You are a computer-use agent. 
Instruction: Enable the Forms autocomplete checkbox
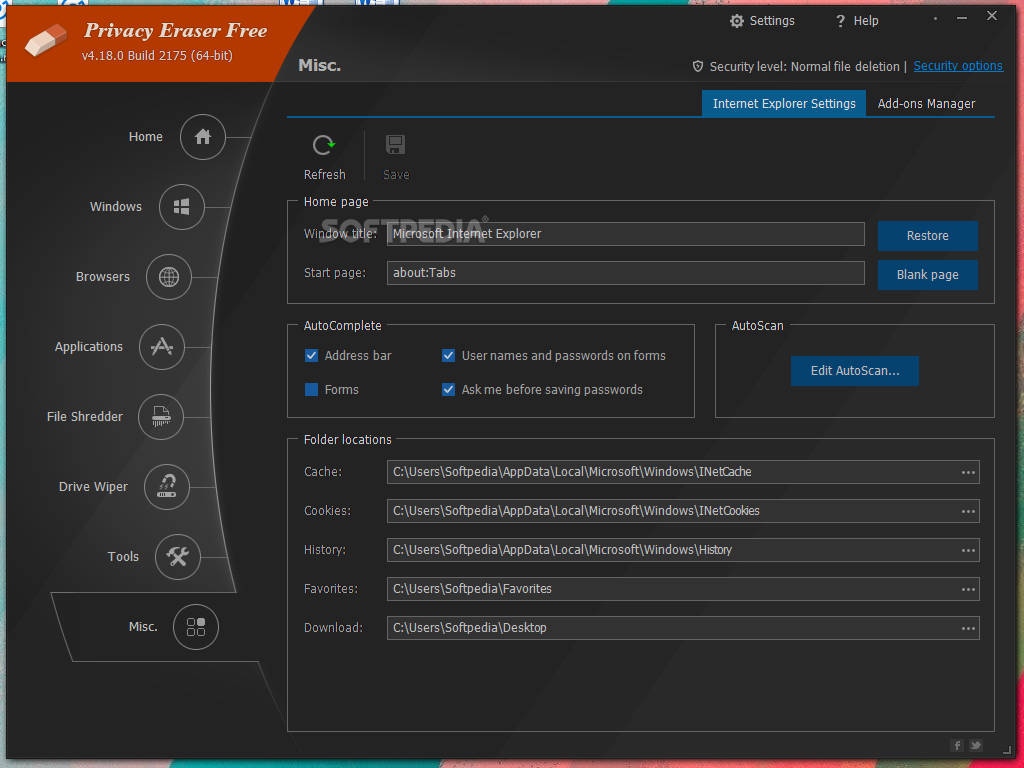[312, 390]
